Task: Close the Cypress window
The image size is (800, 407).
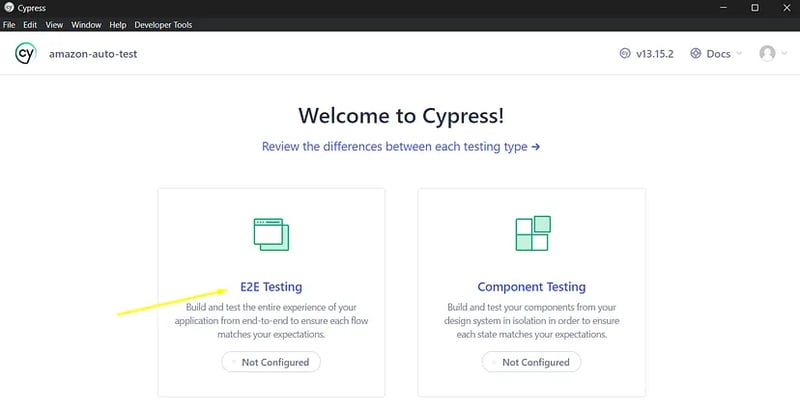Action: click(x=787, y=8)
